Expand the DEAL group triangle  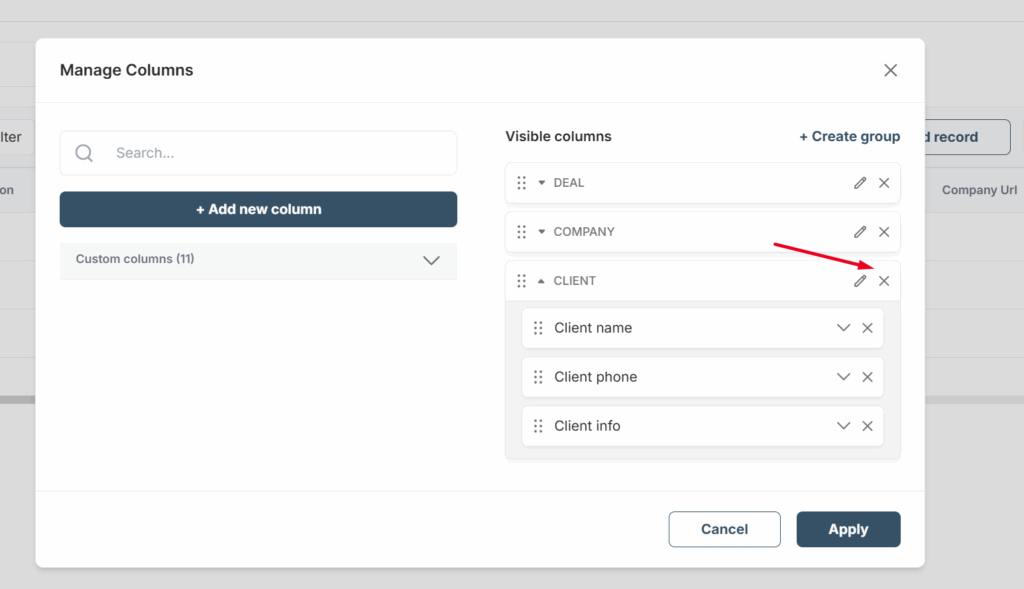point(542,183)
